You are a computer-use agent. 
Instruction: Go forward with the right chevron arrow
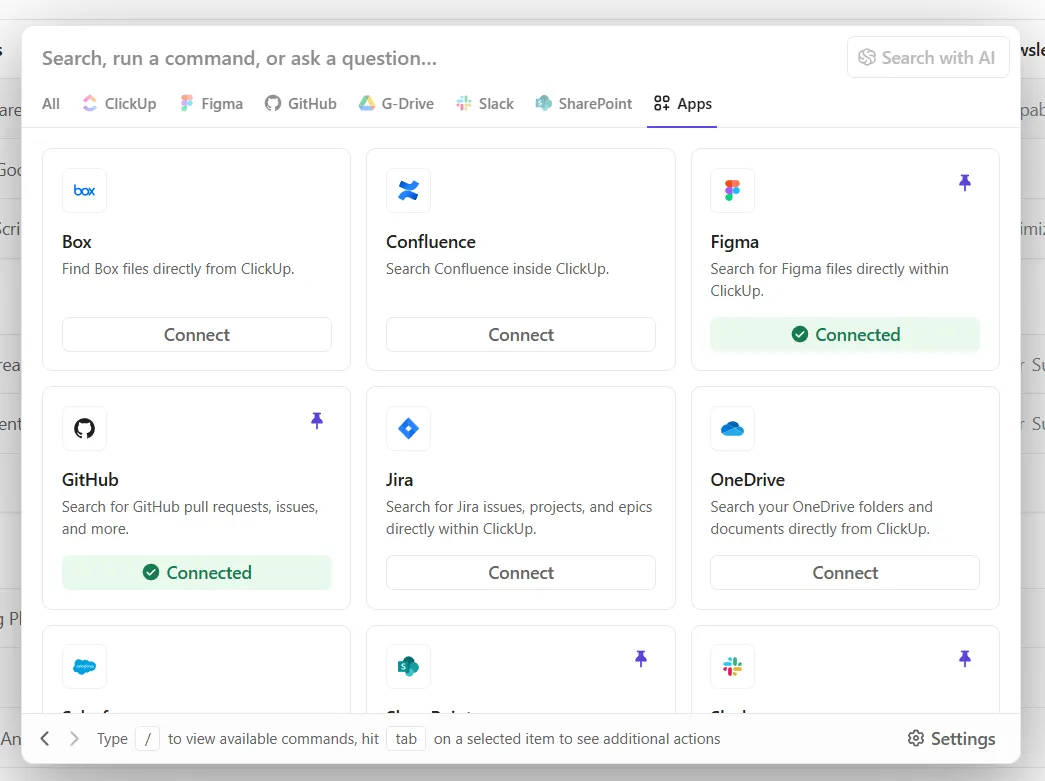click(x=74, y=738)
